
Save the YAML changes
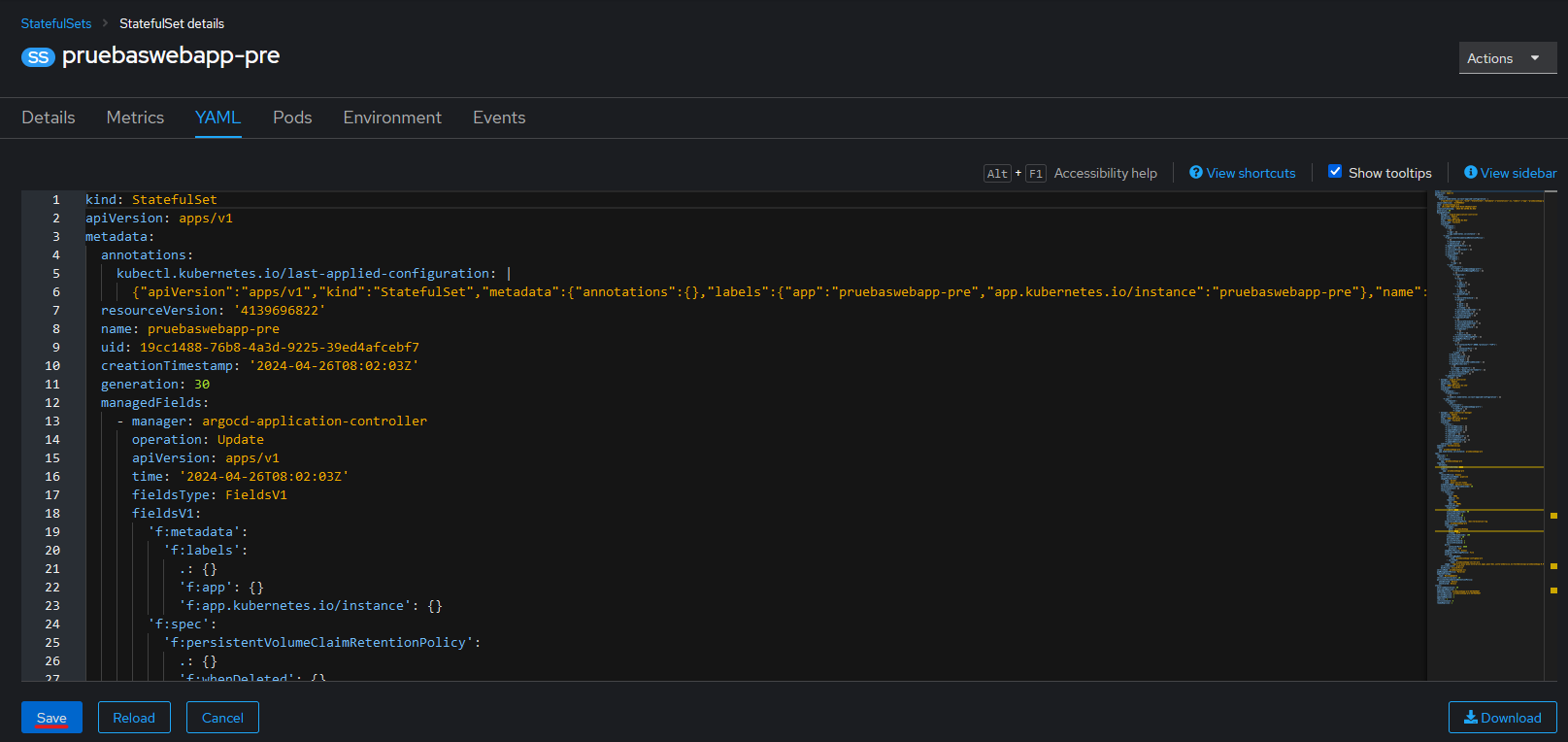(51, 718)
